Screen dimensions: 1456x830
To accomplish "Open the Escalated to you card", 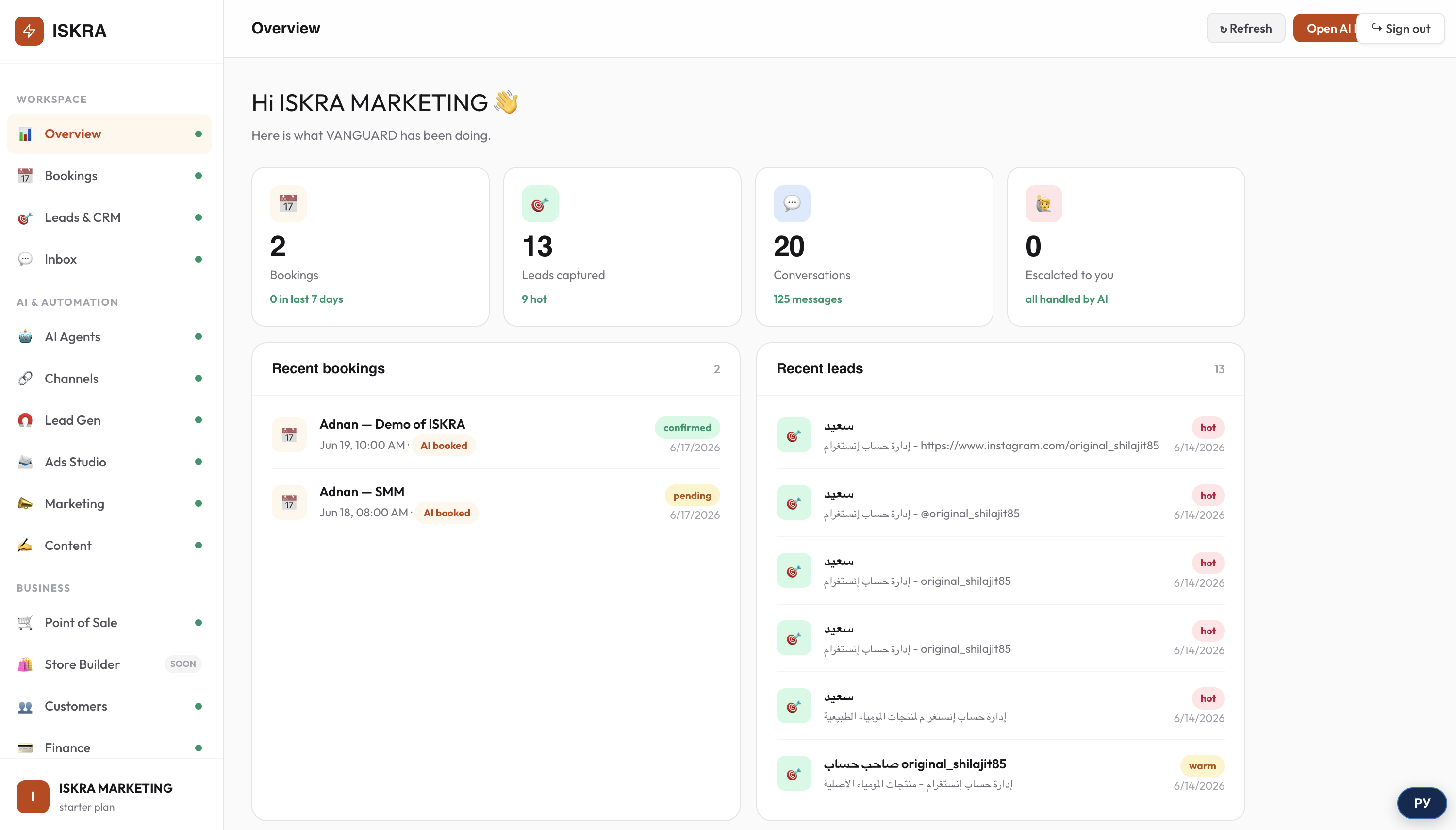I will [x=1125, y=246].
